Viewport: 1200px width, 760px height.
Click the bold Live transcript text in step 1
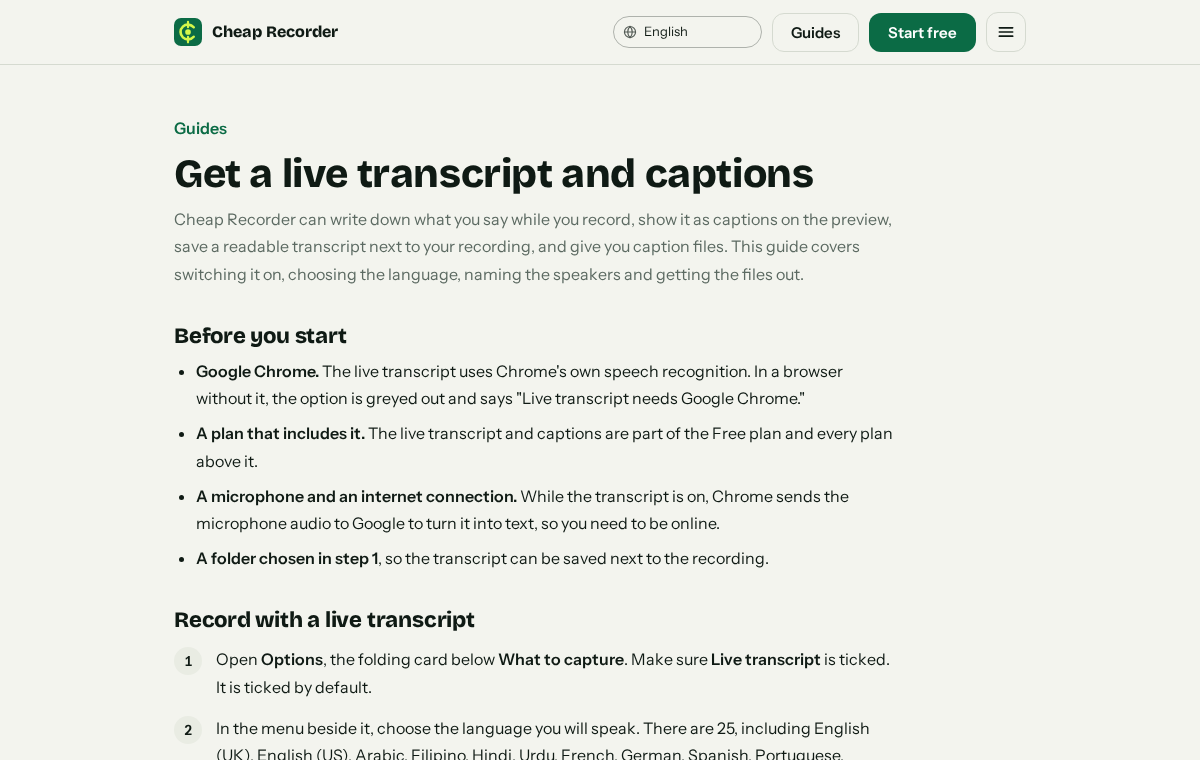[x=765, y=659]
